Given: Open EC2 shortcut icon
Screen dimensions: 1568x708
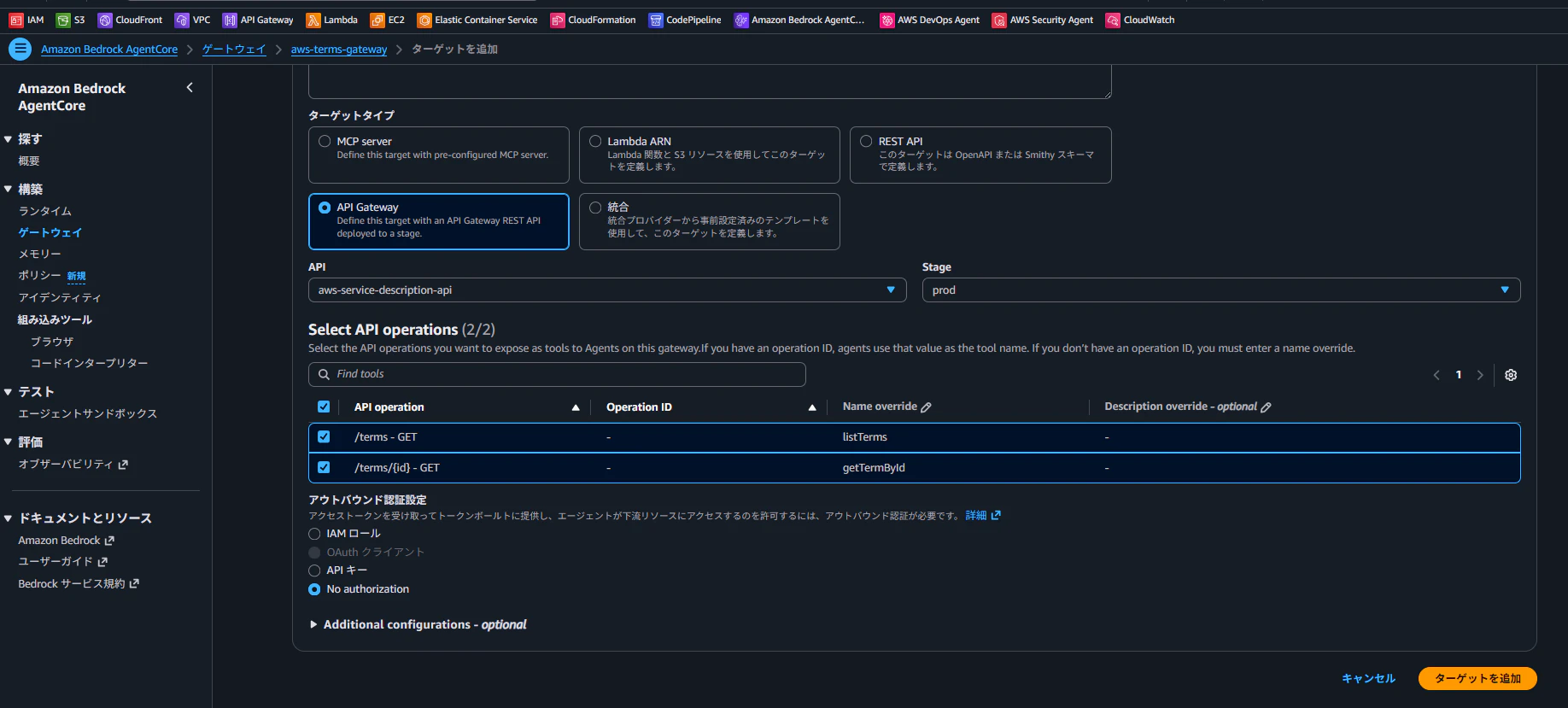Looking at the screenshot, I should pos(377,20).
